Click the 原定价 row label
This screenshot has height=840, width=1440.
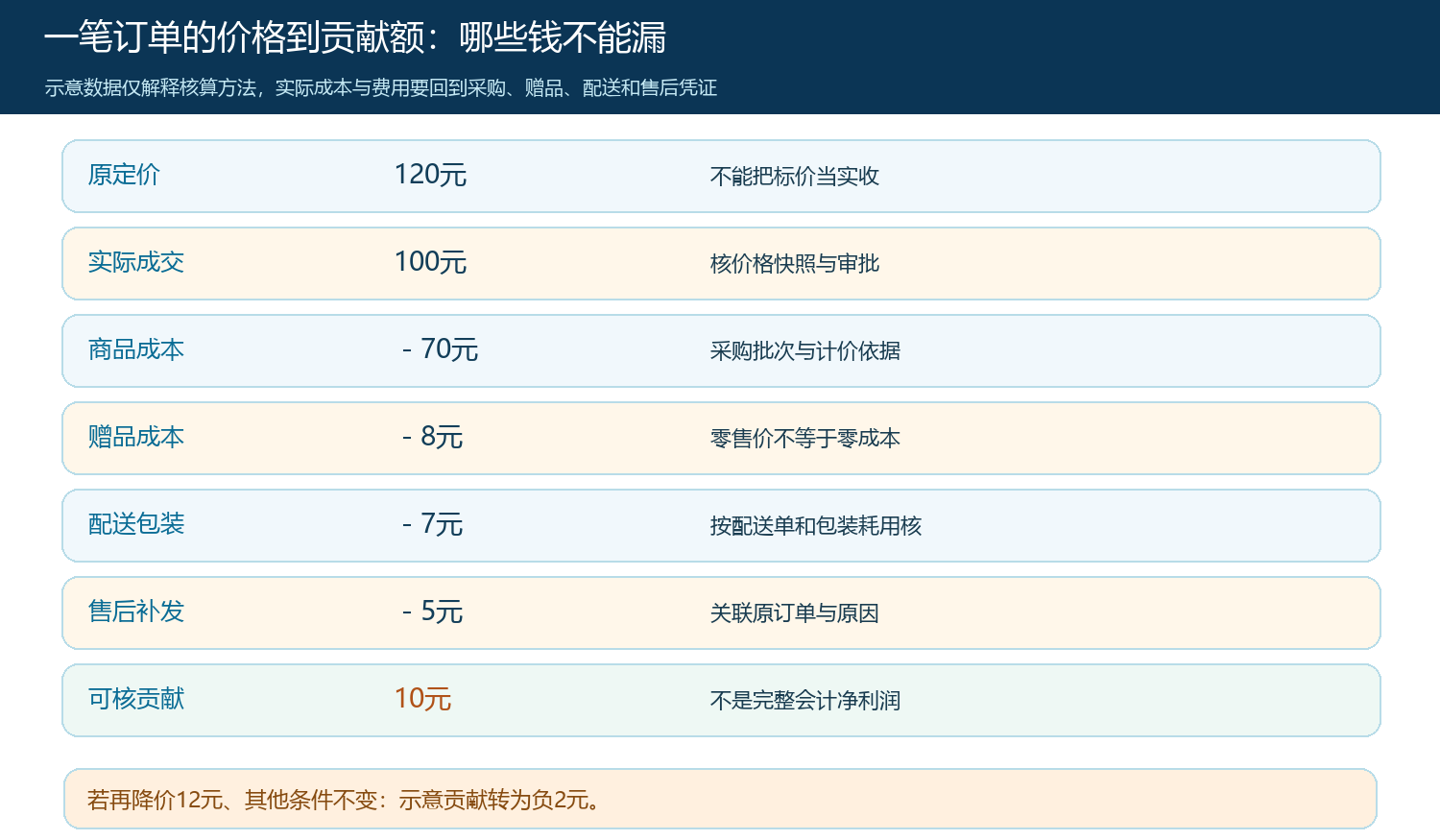pos(124,175)
